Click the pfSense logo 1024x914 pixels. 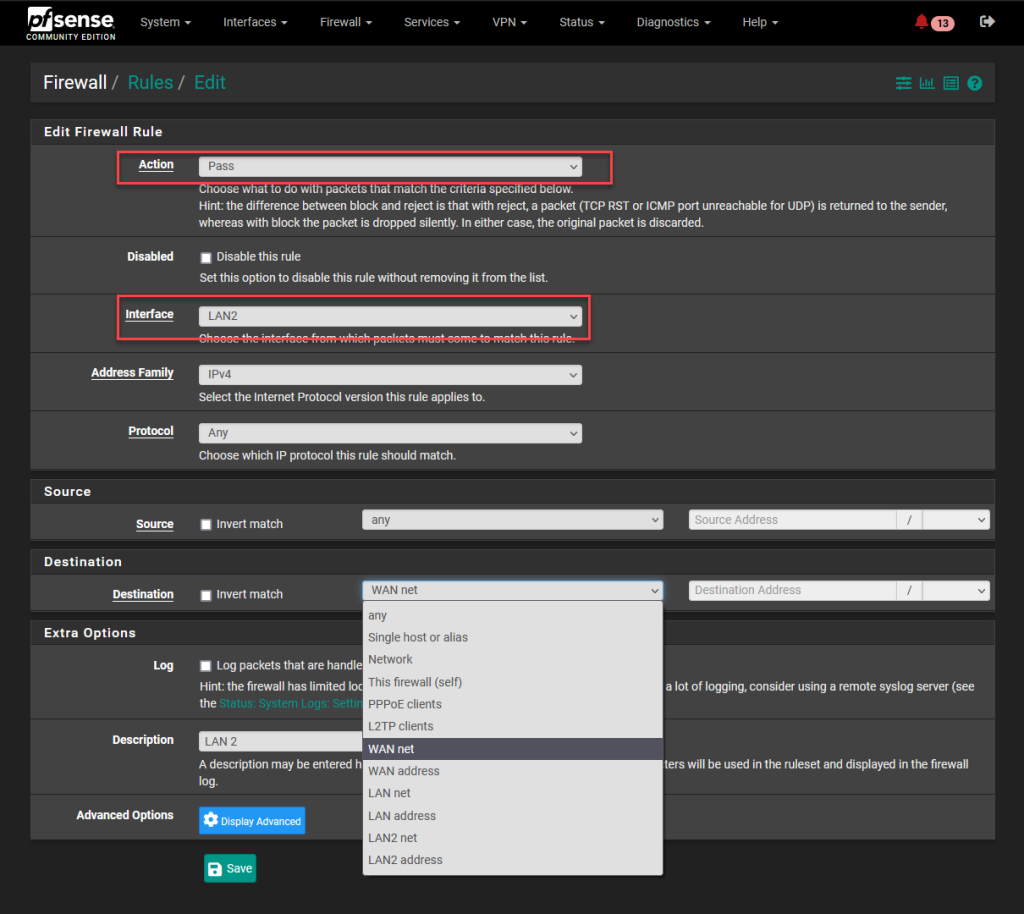(70, 22)
